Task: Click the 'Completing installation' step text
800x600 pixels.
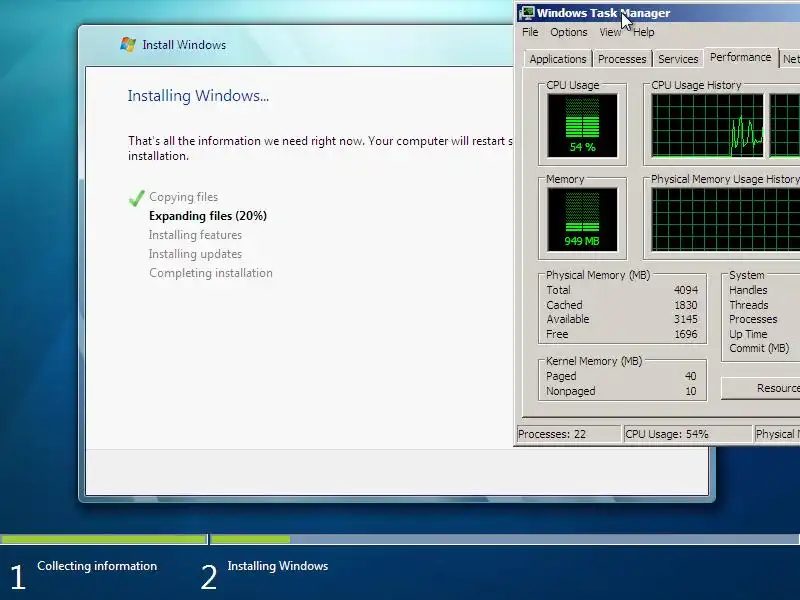Action: click(x=211, y=273)
